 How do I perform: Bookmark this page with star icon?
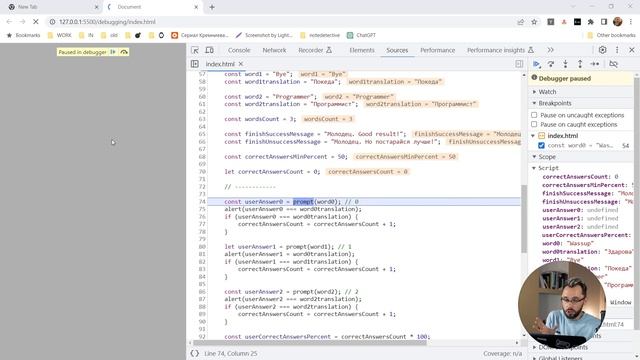coord(534,22)
